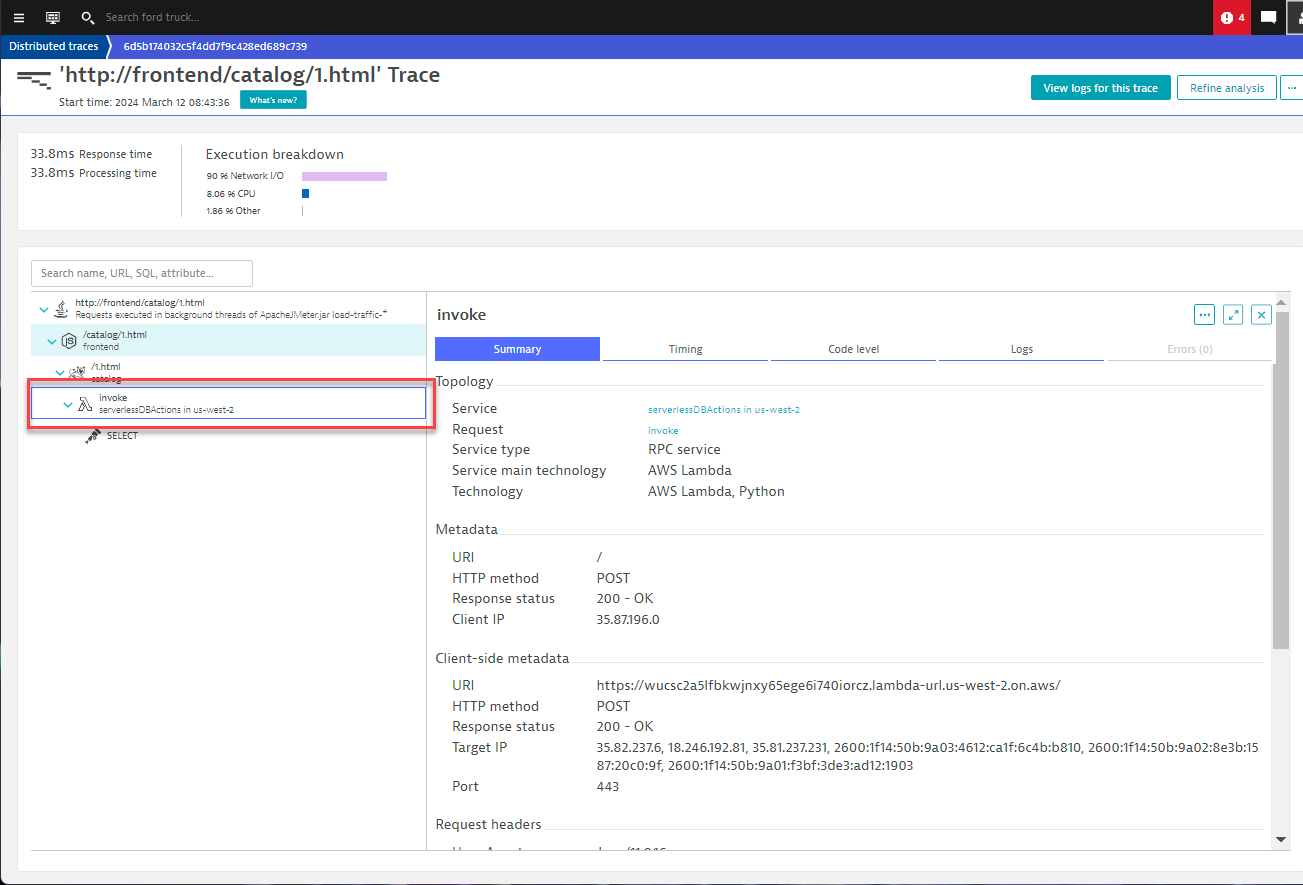The image size is (1303, 885).
Task: Click the AWS Lambda icon on invoke node
Action: coord(85,404)
